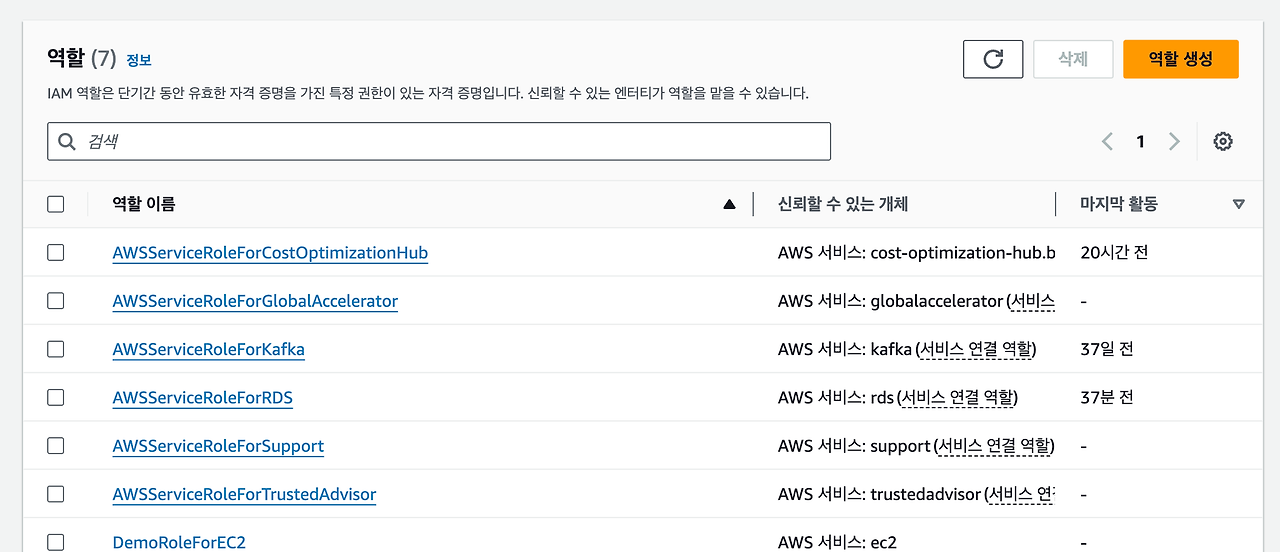1280x552 pixels.
Task: Click 서비스 연결 역할 in rds row
Action: click(957, 397)
